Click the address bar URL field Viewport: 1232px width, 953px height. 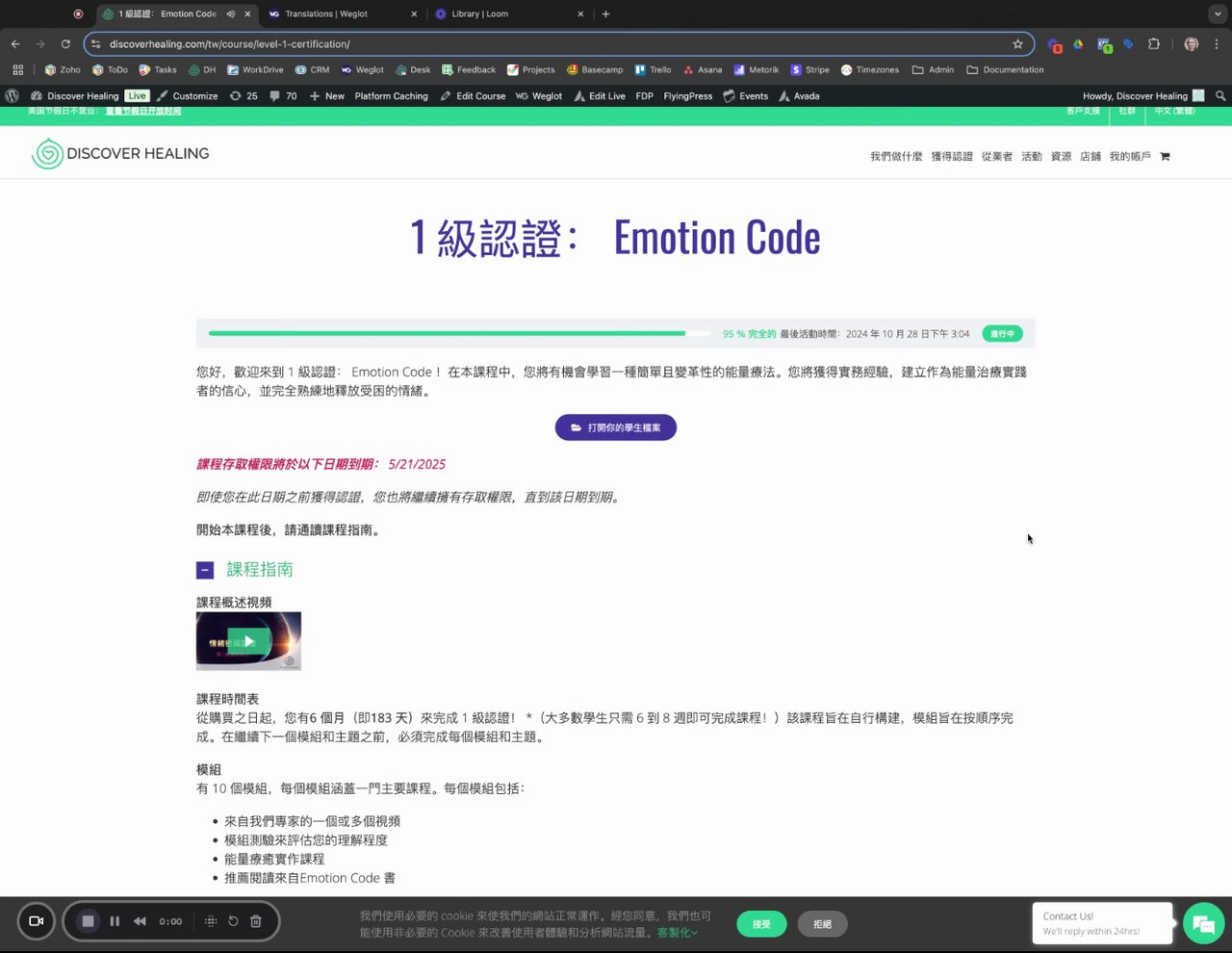click(x=558, y=44)
